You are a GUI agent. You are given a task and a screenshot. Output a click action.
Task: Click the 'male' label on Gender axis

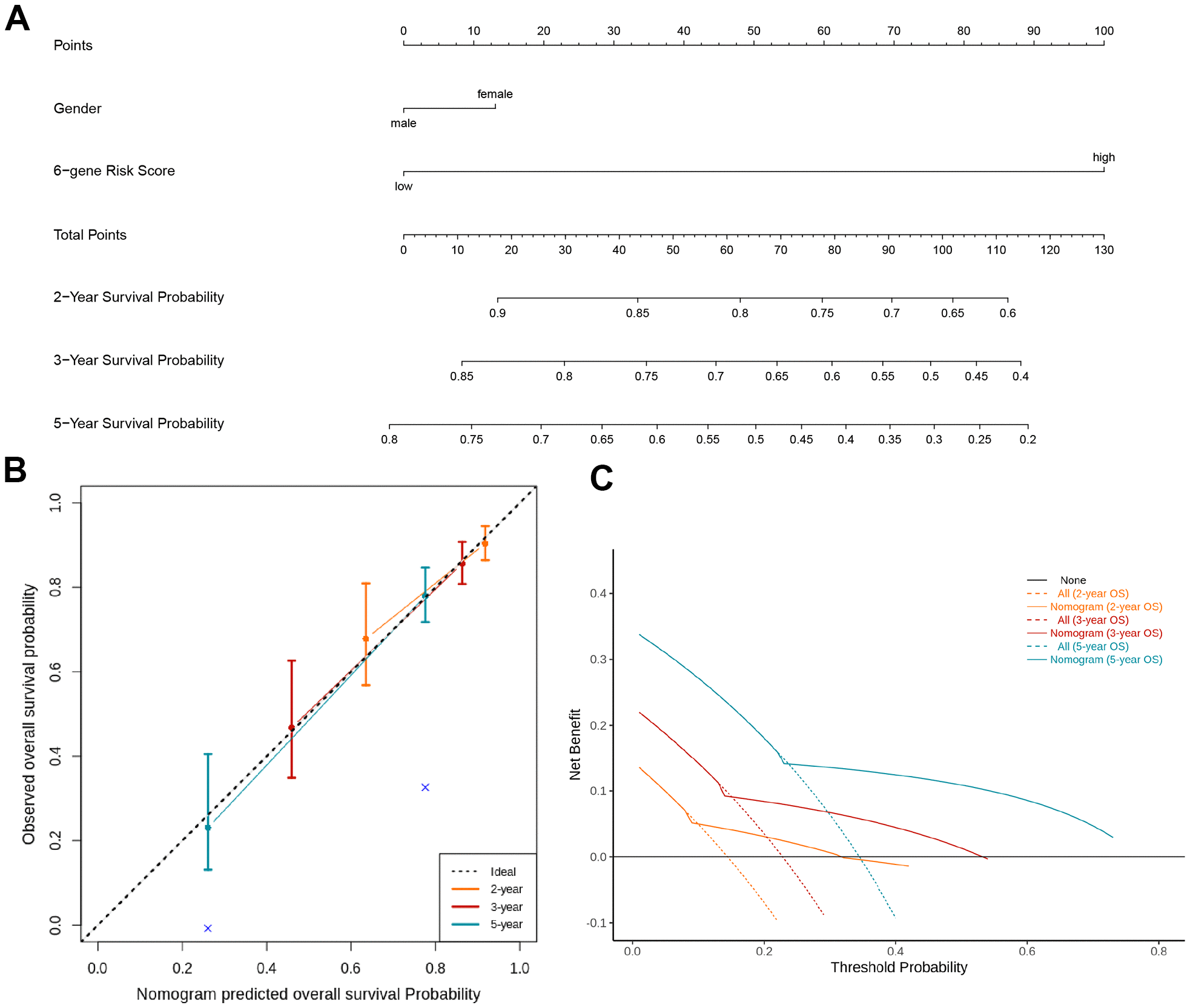pyautogui.click(x=403, y=123)
